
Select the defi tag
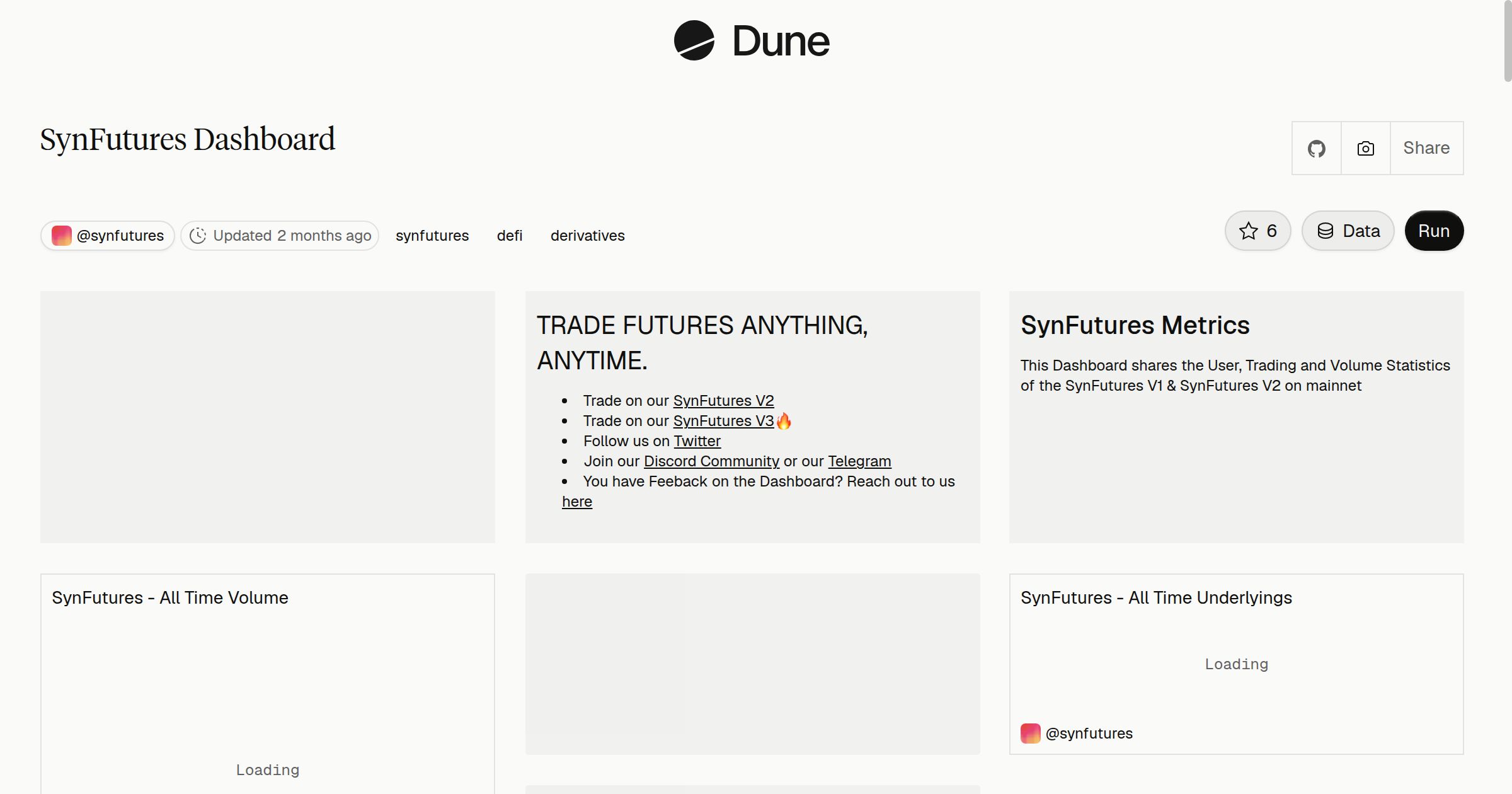click(510, 236)
